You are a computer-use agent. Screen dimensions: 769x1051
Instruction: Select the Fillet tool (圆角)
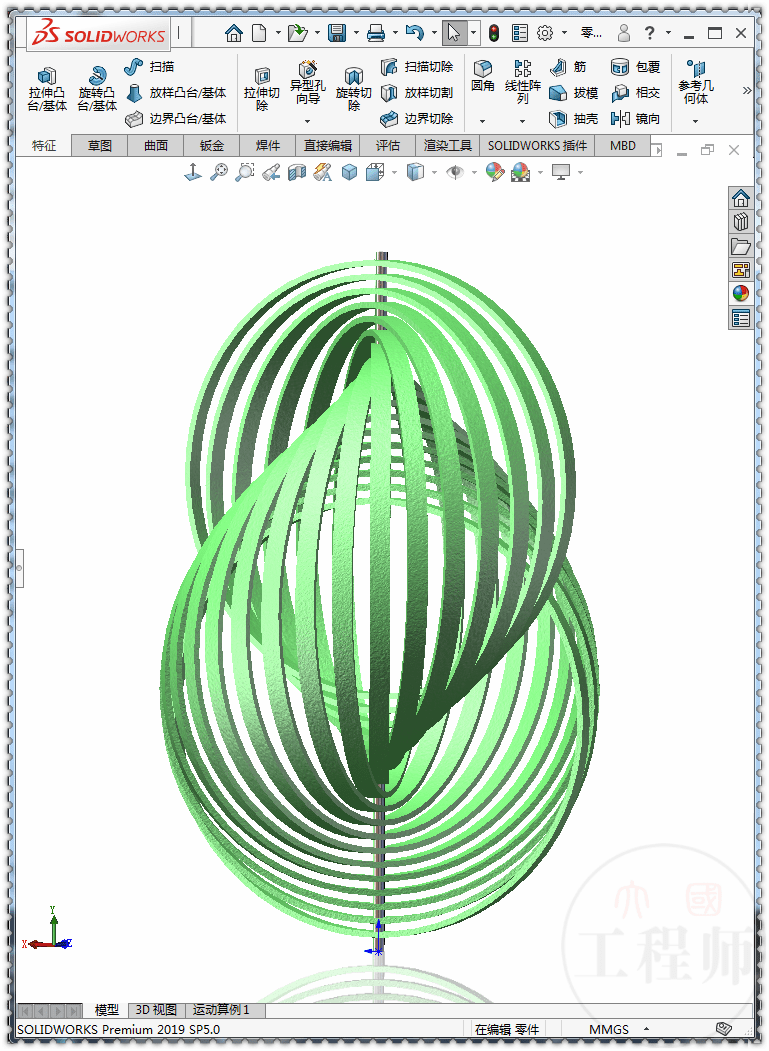pyautogui.click(x=483, y=76)
